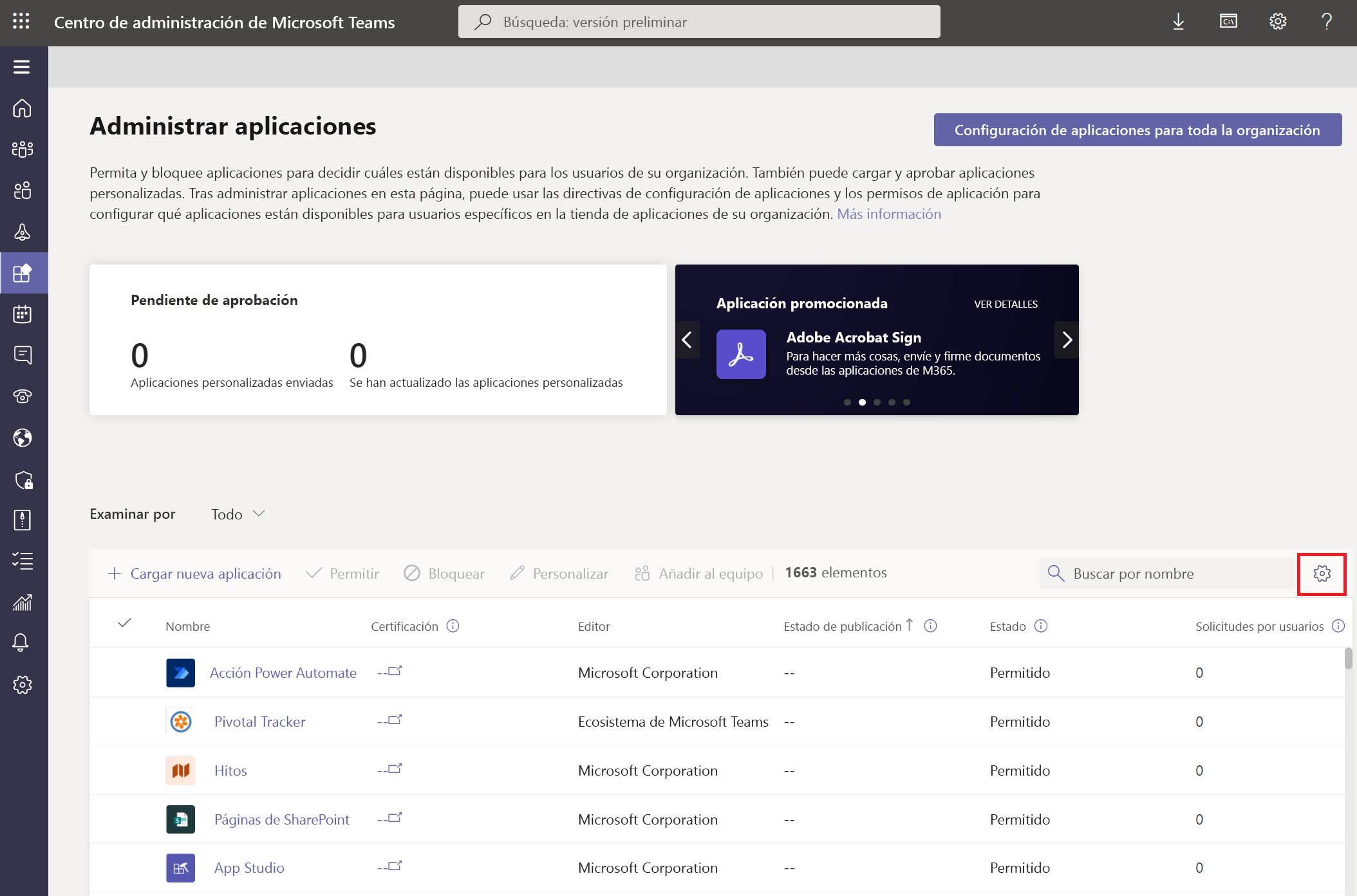The image size is (1357, 896).
Task: Open the Meetings calendar sidebar icon
Action: coord(23,314)
